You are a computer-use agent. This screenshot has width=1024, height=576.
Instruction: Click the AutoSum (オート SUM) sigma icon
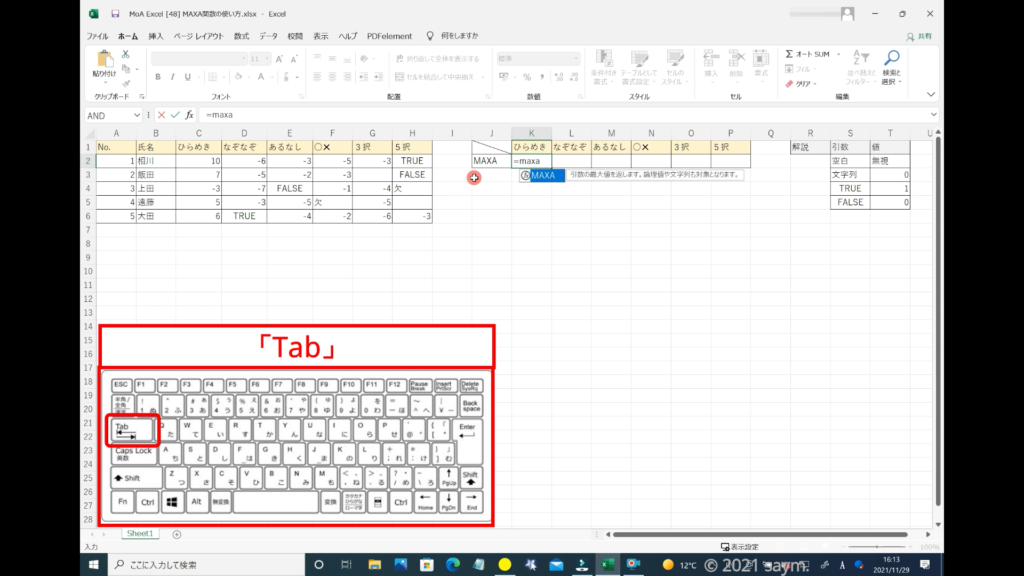coord(790,54)
